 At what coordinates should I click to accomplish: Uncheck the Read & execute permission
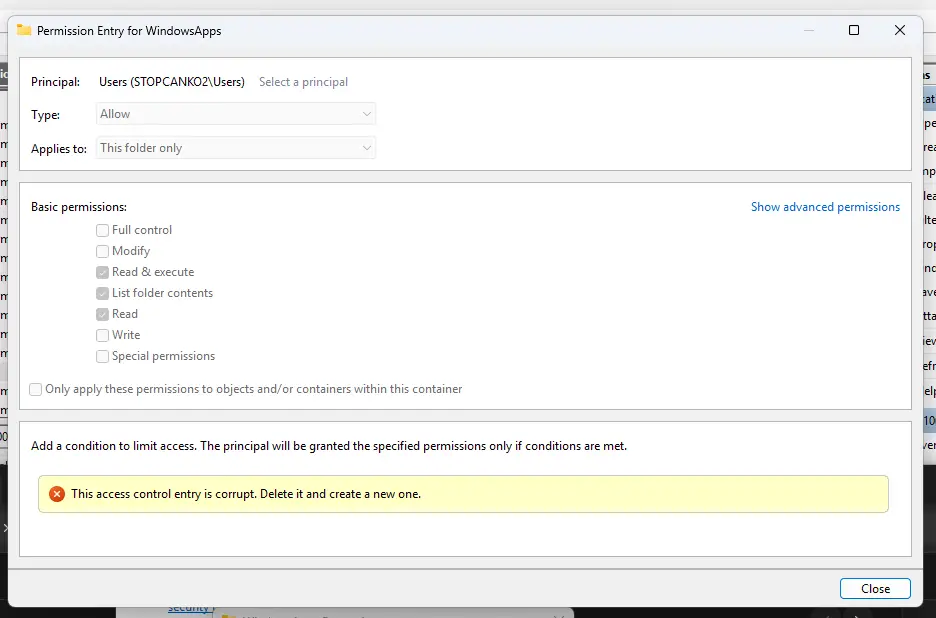click(103, 272)
